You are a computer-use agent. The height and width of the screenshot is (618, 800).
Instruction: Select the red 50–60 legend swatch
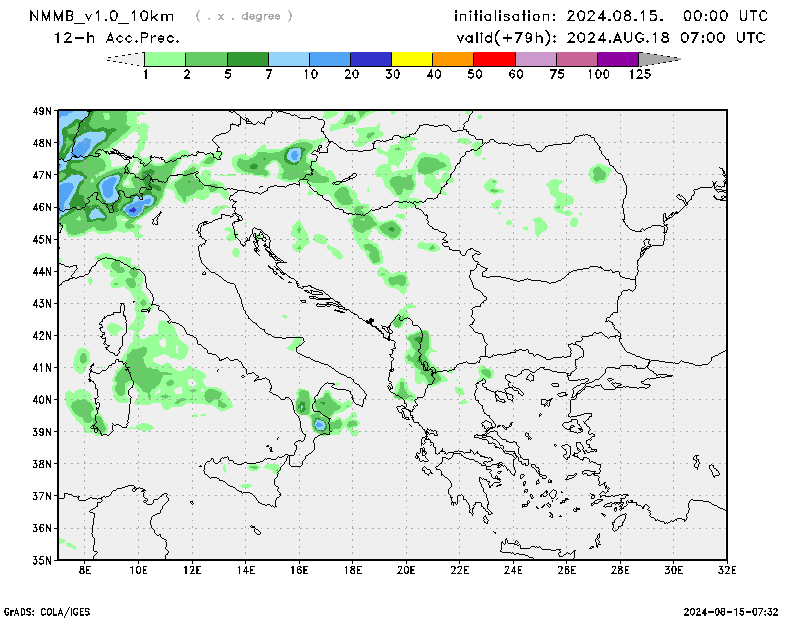494,59
